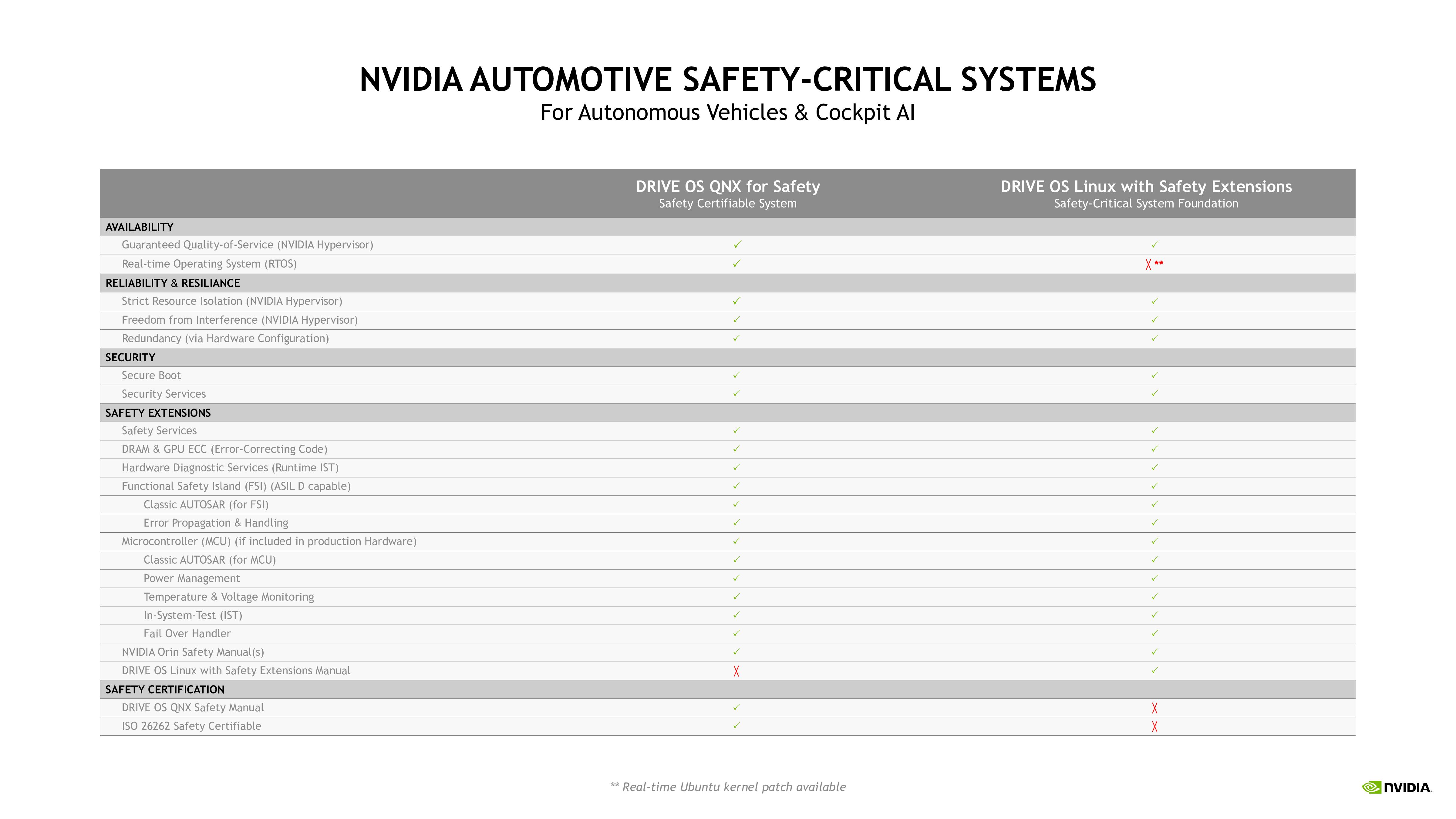Screen dimensions: 1456x819
Task: Click the ISO 26262 Safety Certifiable row label
Action: (192, 726)
